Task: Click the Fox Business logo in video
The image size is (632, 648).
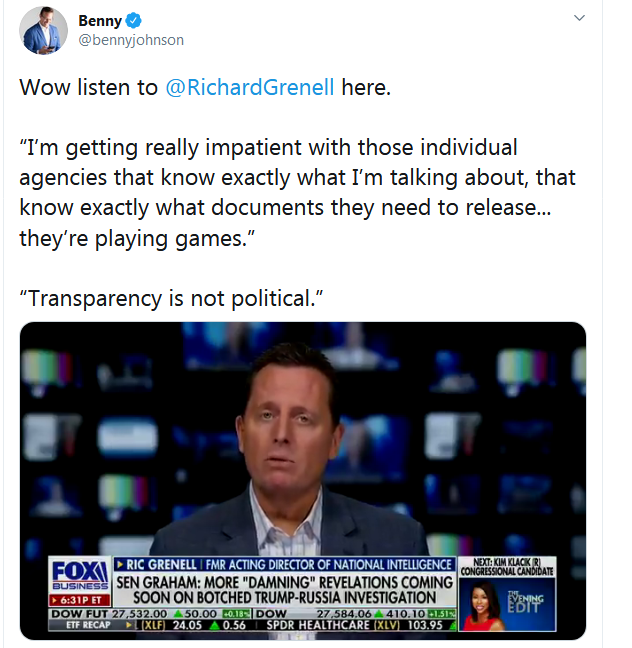Action: tap(80, 575)
